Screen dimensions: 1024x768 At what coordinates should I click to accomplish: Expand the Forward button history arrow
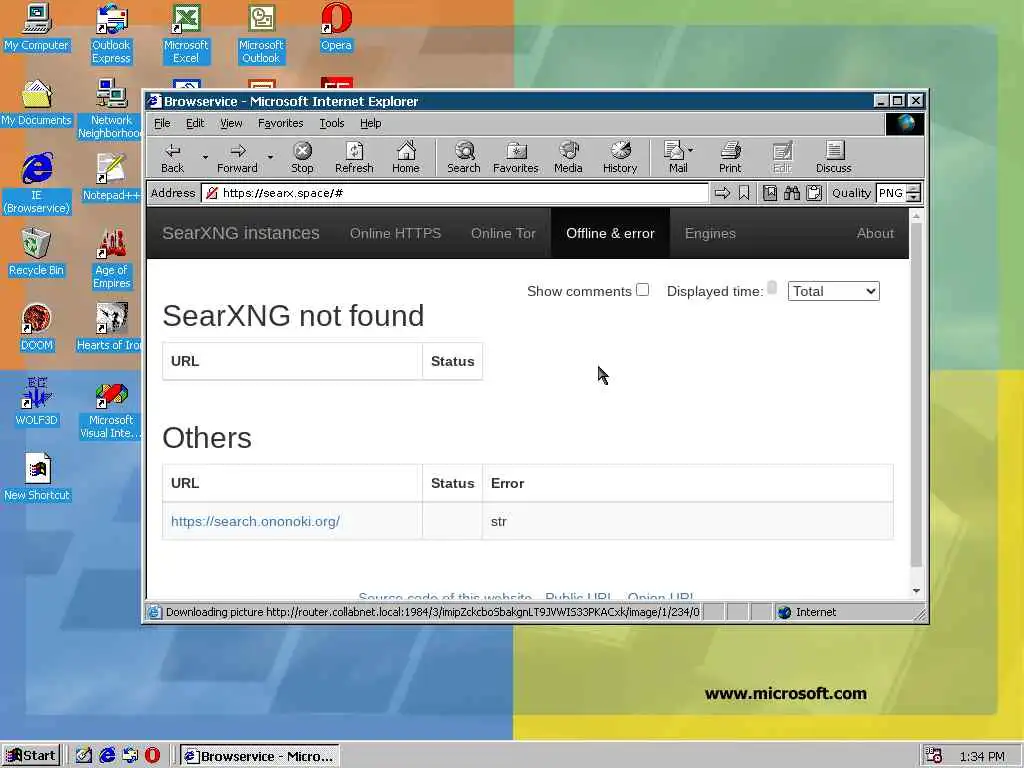tap(270, 157)
